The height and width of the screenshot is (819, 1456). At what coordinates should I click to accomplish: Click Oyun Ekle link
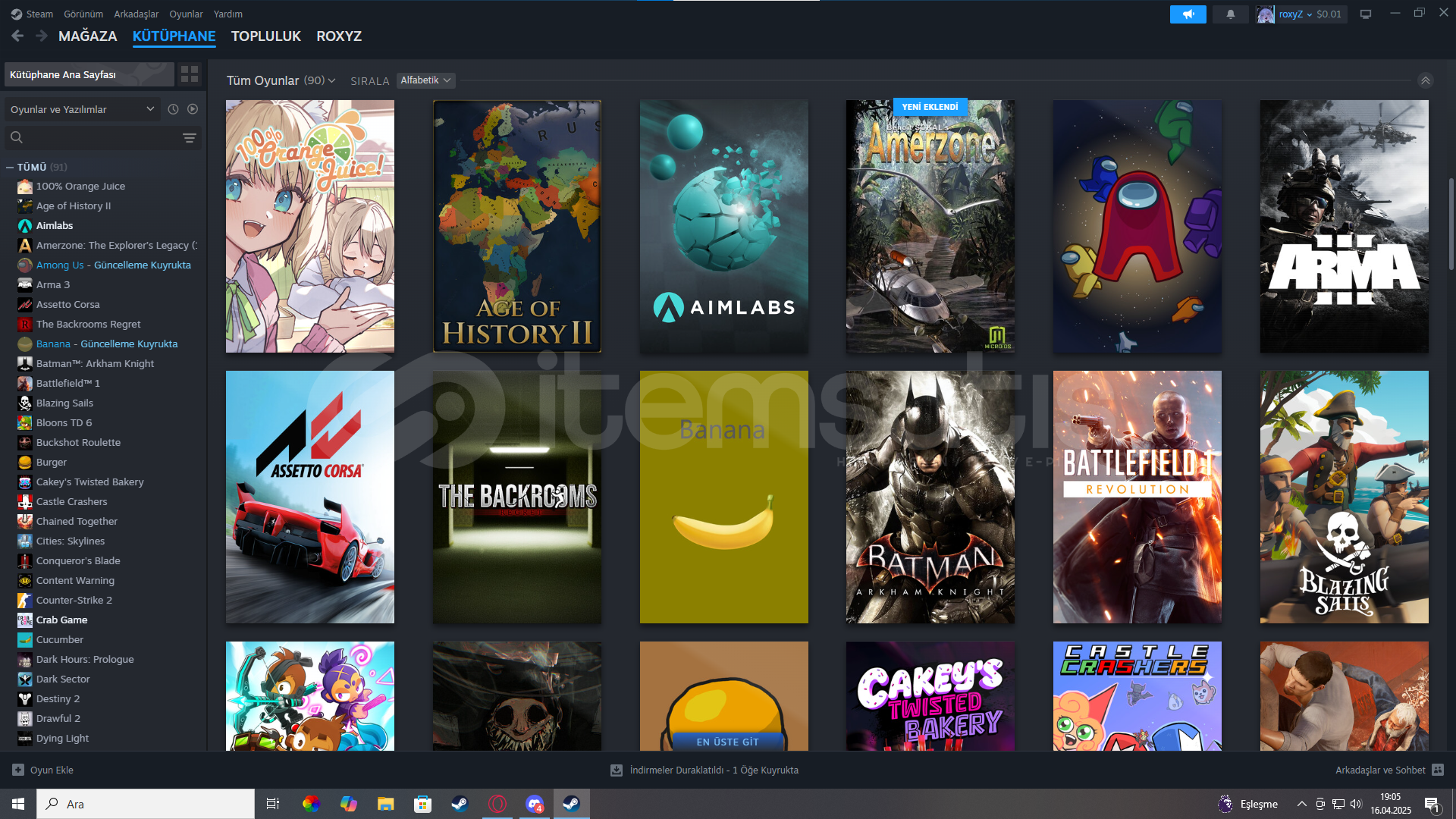tap(52, 770)
